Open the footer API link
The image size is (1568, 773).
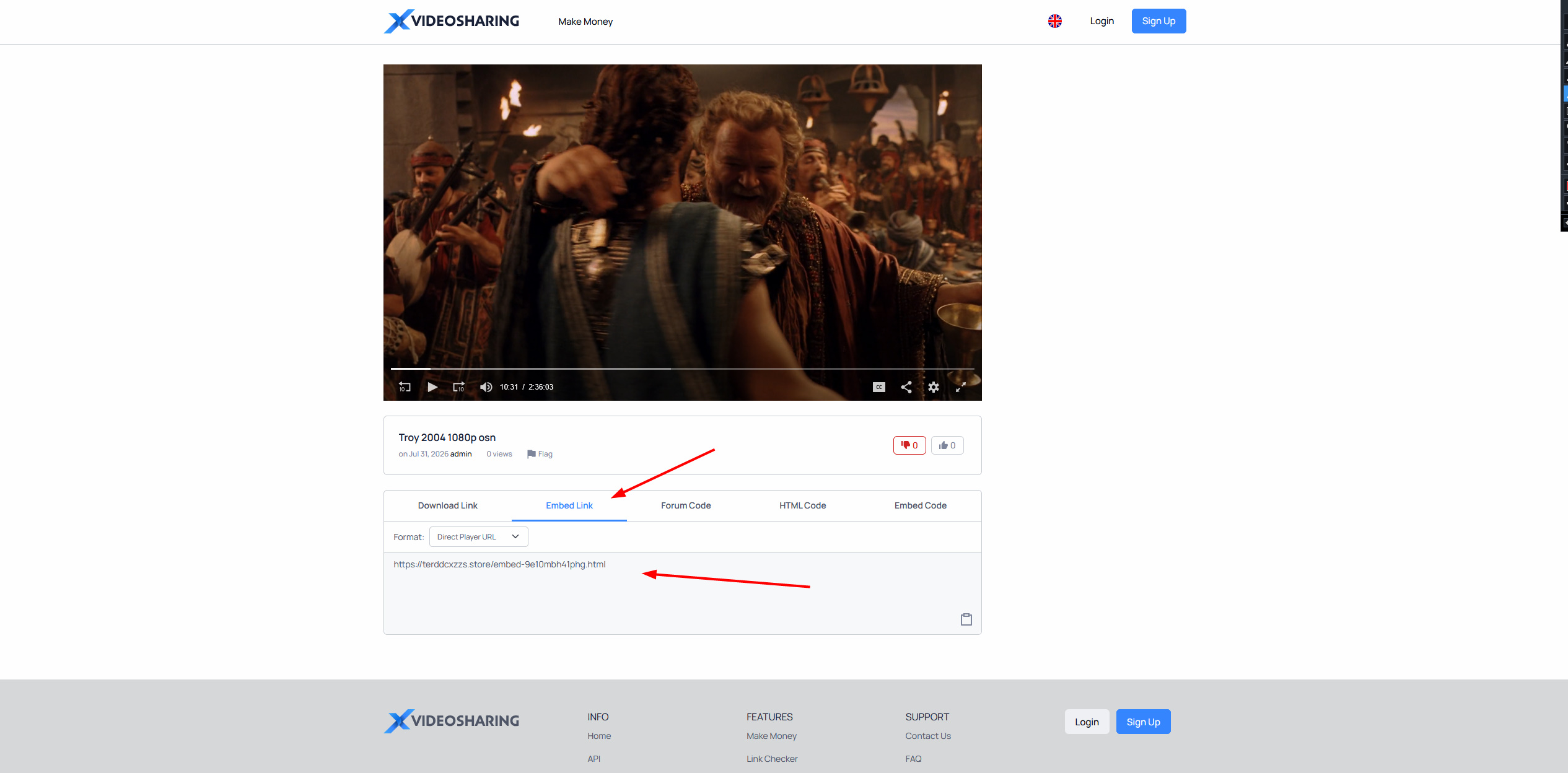[x=594, y=759]
